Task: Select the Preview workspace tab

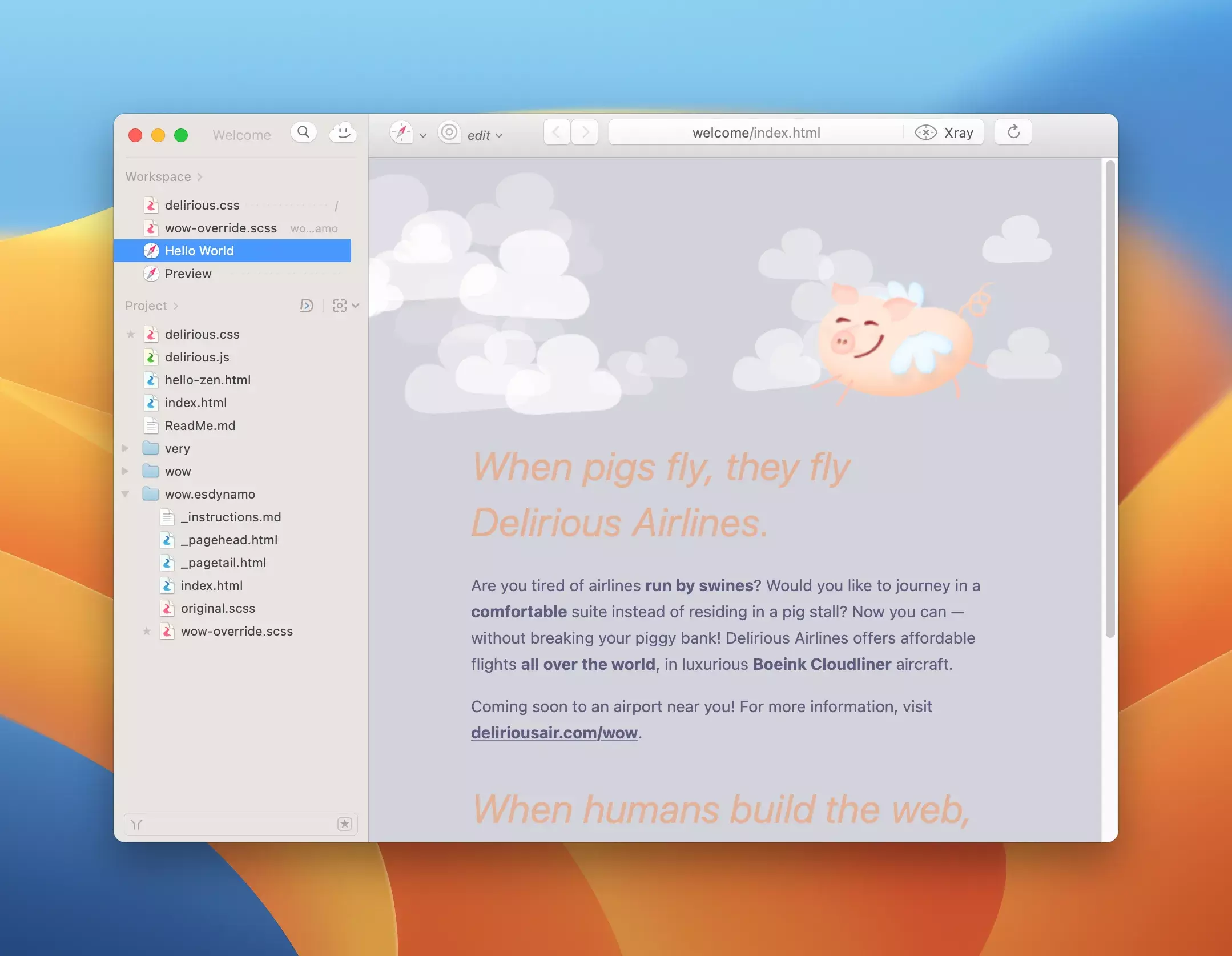Action: [188, 274]
